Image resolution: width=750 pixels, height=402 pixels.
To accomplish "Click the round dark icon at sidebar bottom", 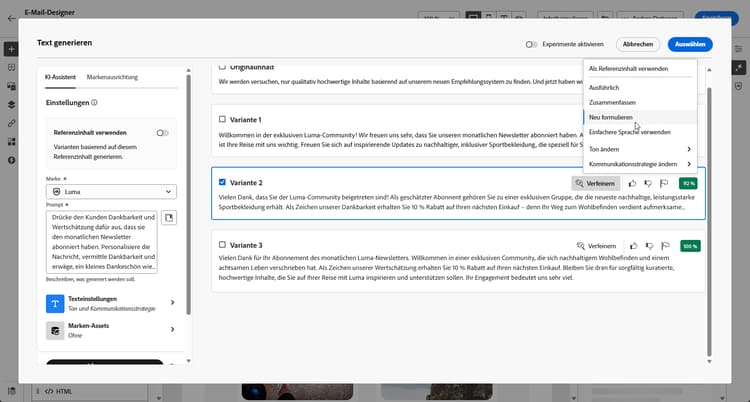I will click(11, 160).
